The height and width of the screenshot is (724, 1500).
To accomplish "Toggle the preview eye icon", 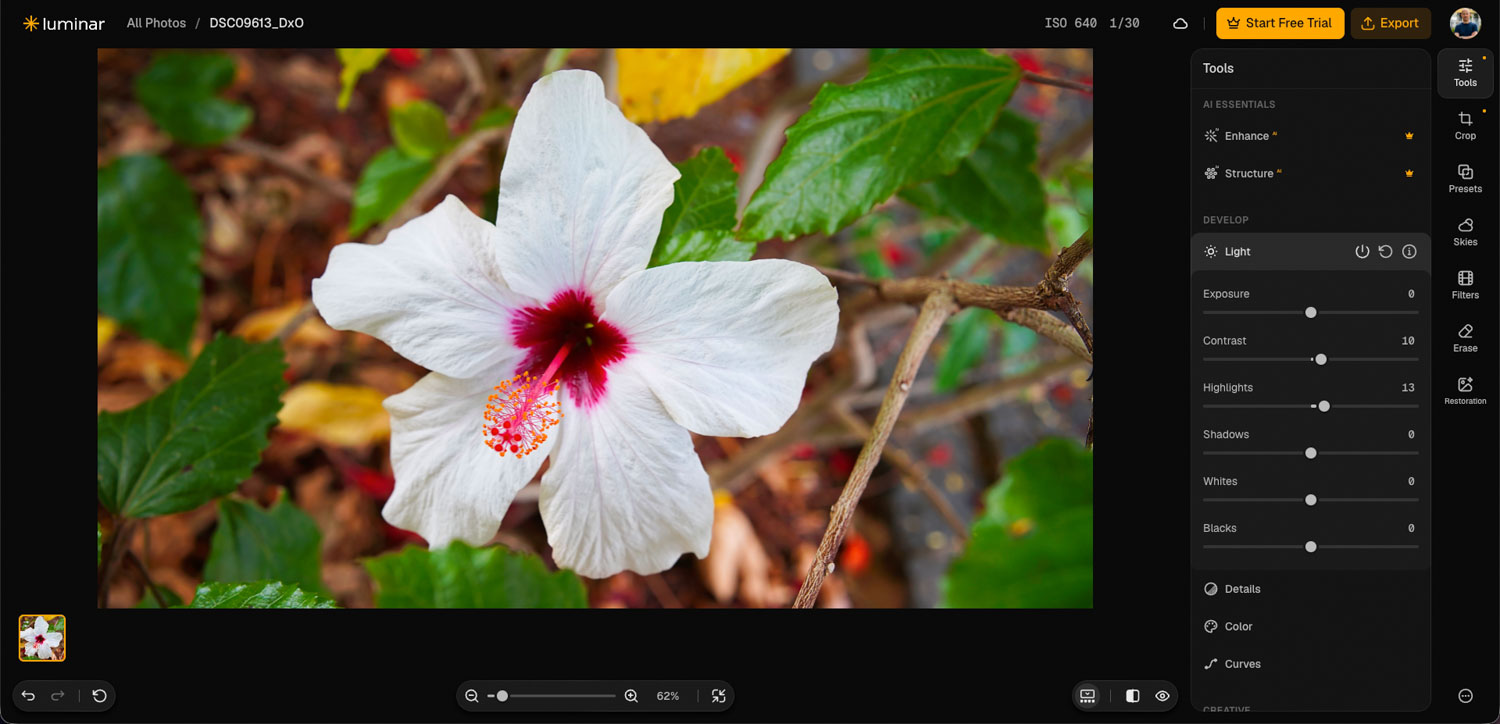I will pyautogui.click(x=1162, y=696).
